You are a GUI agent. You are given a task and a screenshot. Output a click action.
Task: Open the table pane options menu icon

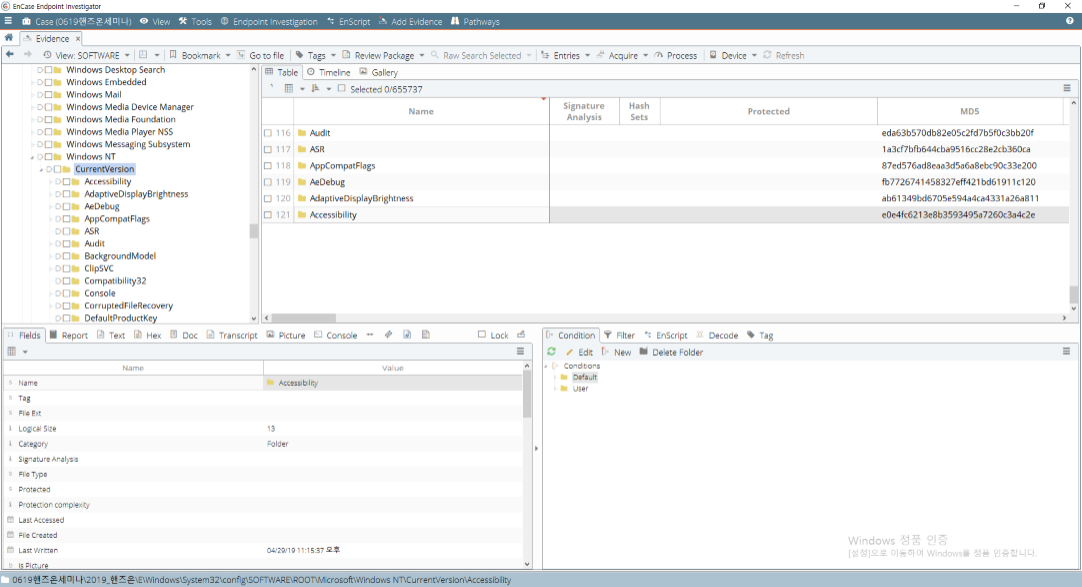click(x=1067, y=88)
